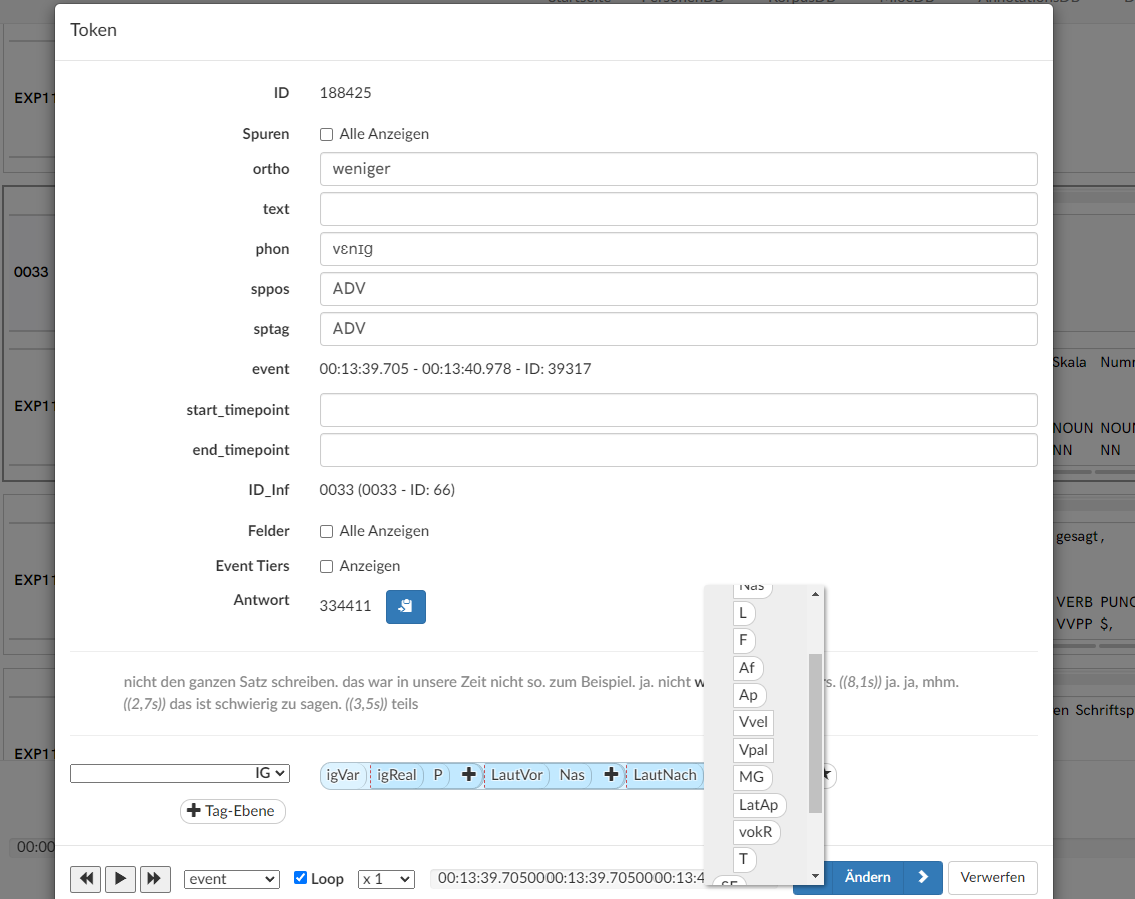
Task: Select F in the tag popup list
Action: (743, 641)
